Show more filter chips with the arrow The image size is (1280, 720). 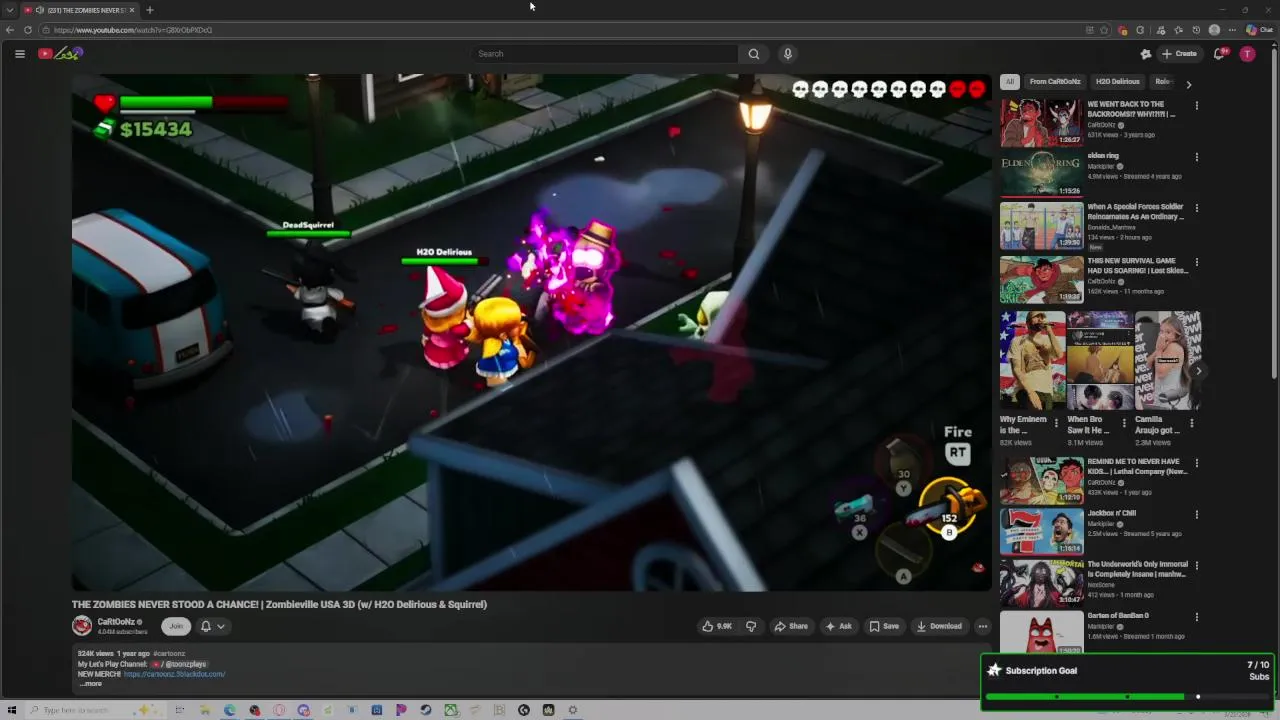1188,84
